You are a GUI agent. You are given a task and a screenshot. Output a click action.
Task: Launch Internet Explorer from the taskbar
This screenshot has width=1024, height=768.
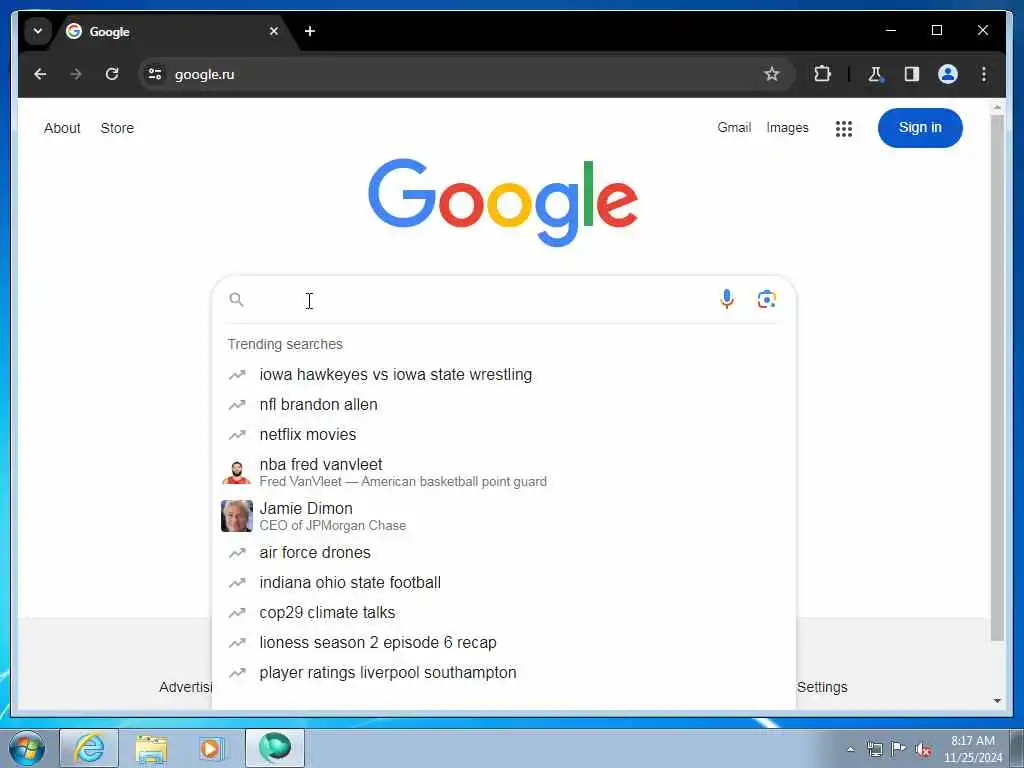tap(89, 748)
